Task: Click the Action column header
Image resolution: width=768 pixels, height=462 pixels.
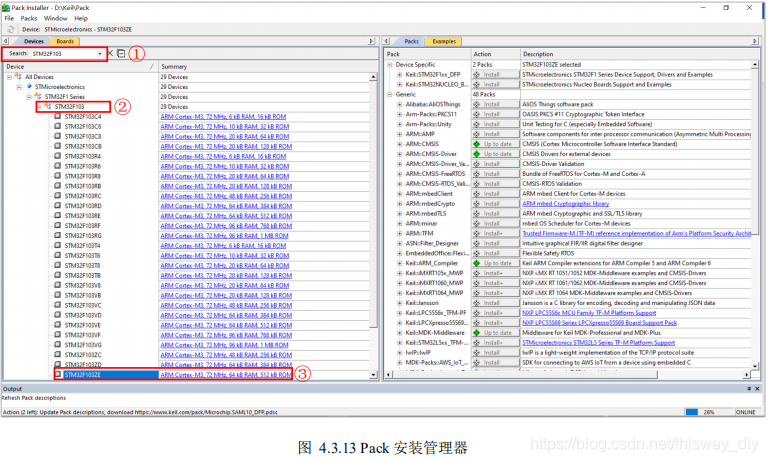Action: pos(495,54)
